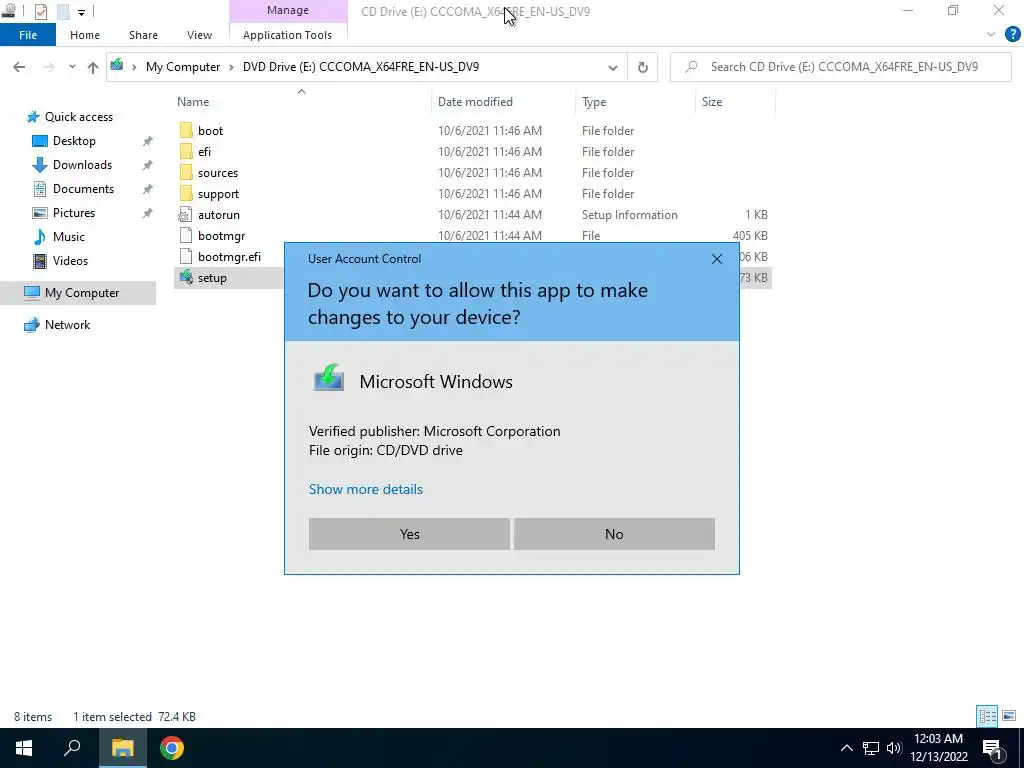Select the bootmgr file
Screen dimensions: 1024x768
[x=221, y=236]
